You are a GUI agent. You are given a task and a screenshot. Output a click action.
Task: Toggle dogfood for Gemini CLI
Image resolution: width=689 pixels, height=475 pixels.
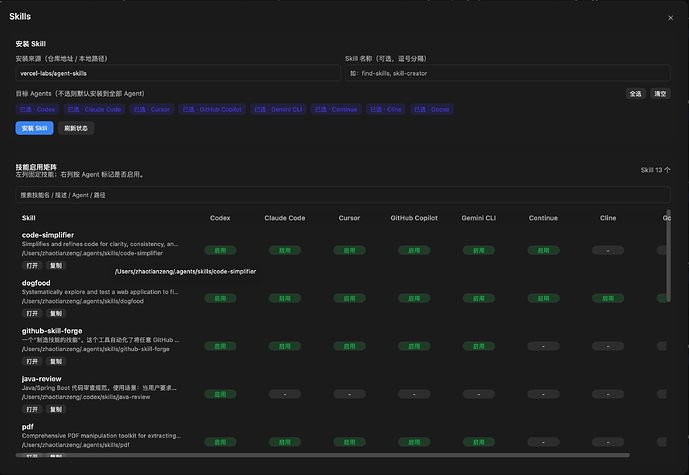pyautogui.click(x=479, y=298)
